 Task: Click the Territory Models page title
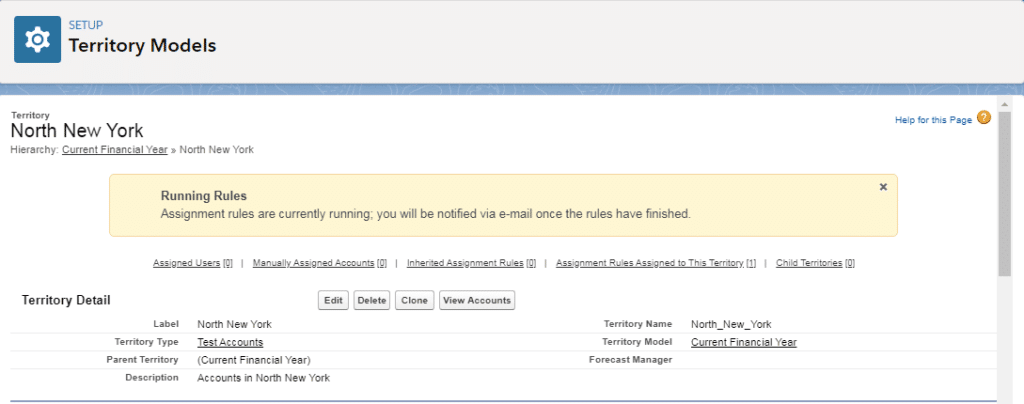point(141,46)
